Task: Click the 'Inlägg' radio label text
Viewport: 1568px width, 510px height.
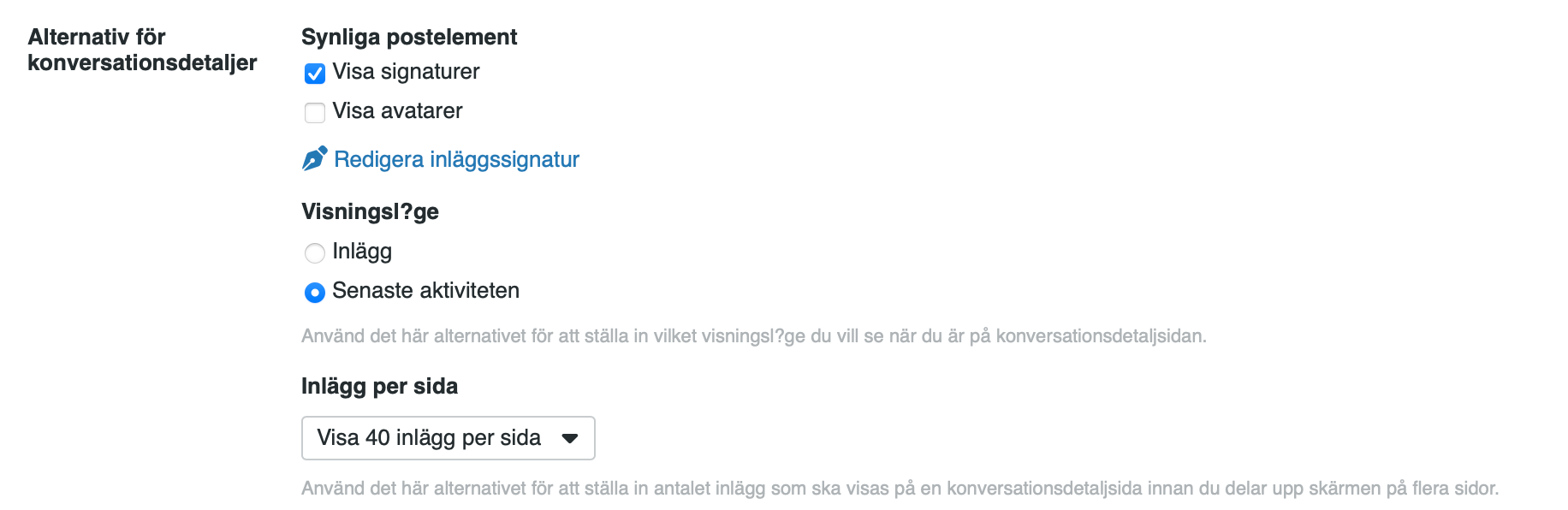Action: 362,252
